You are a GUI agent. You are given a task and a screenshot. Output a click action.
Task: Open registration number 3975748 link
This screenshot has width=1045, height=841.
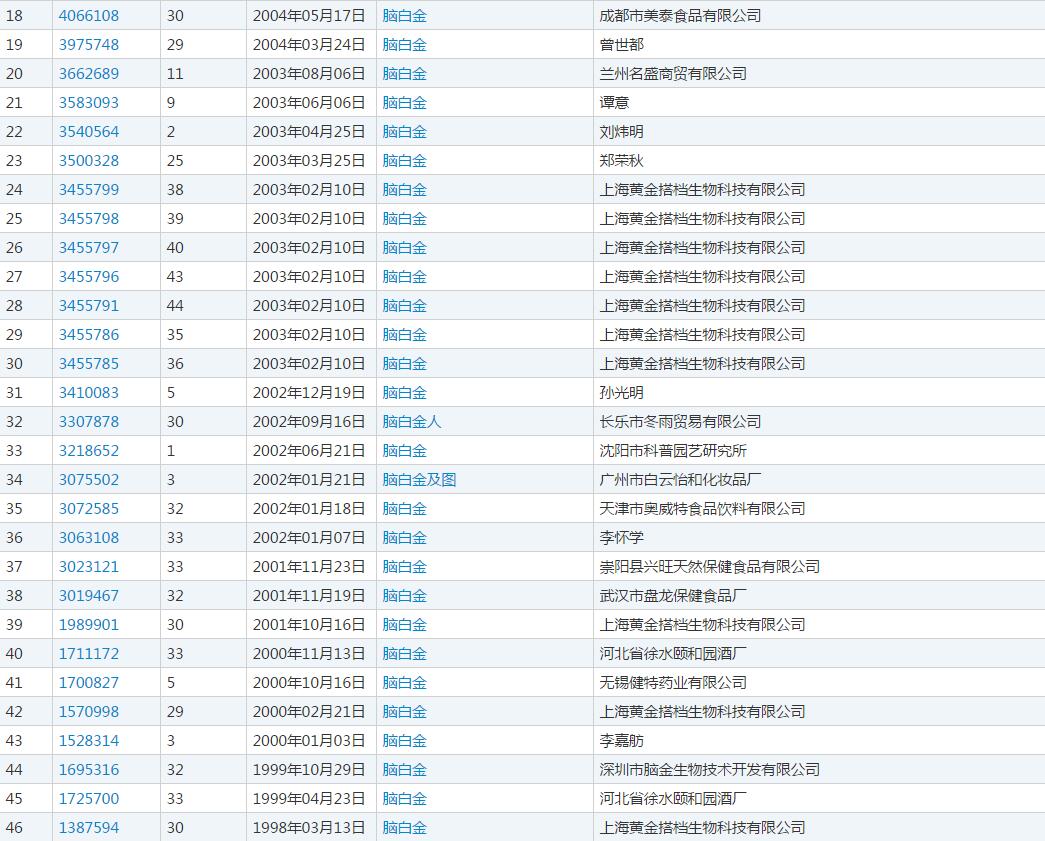tap(89, 45)
